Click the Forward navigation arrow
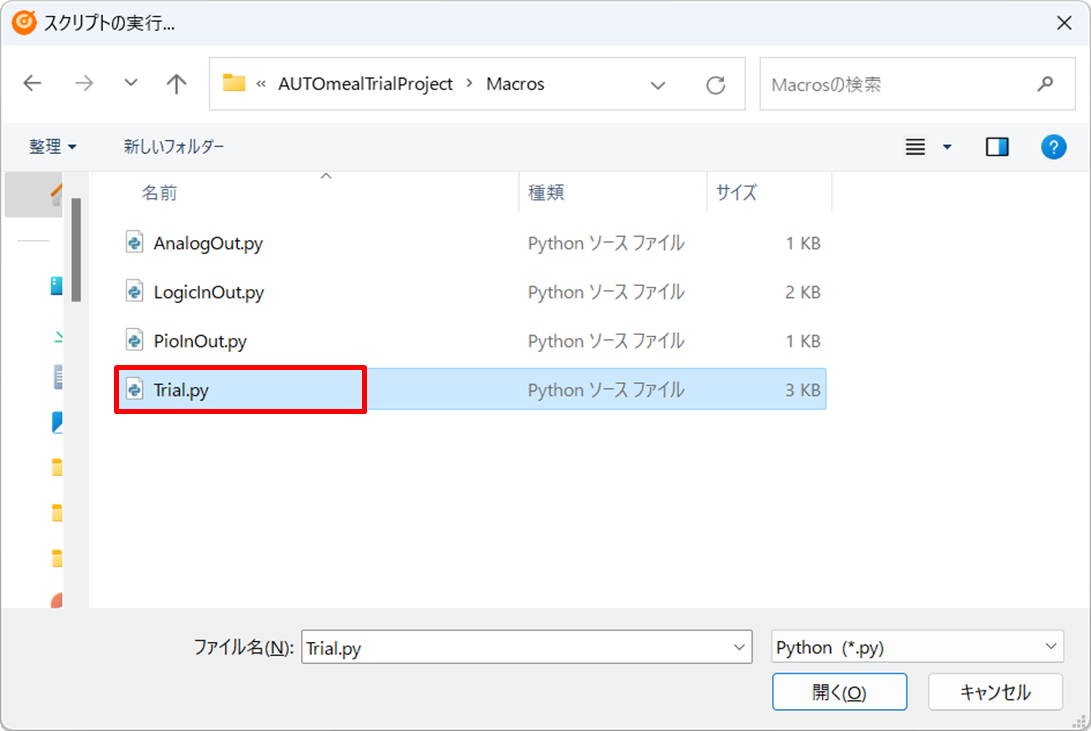 click(84, 84)
